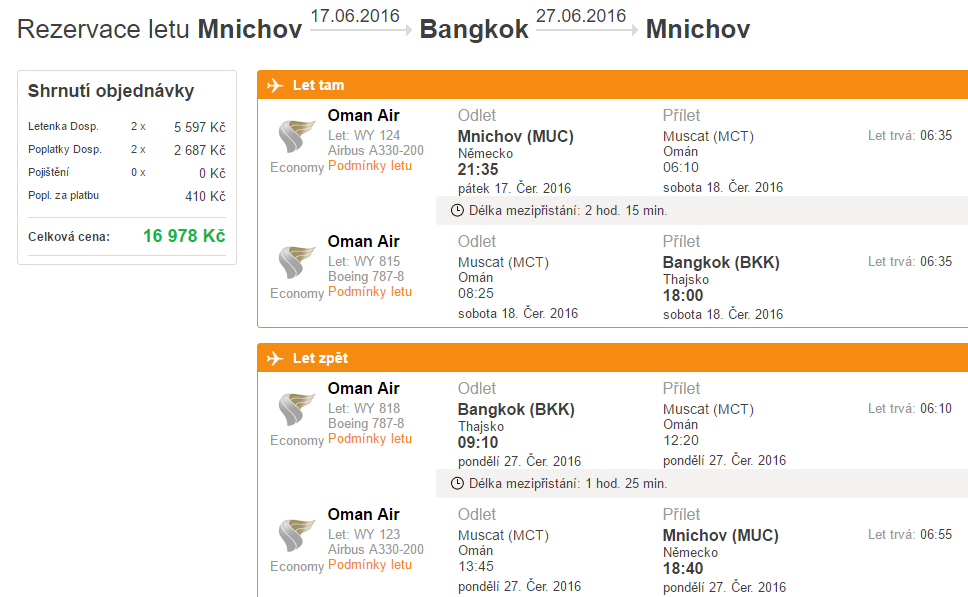Open Podmínky letu for flight WY 815
The width and height of the screenshot is (968, 597).
click(x=370, y=292)
